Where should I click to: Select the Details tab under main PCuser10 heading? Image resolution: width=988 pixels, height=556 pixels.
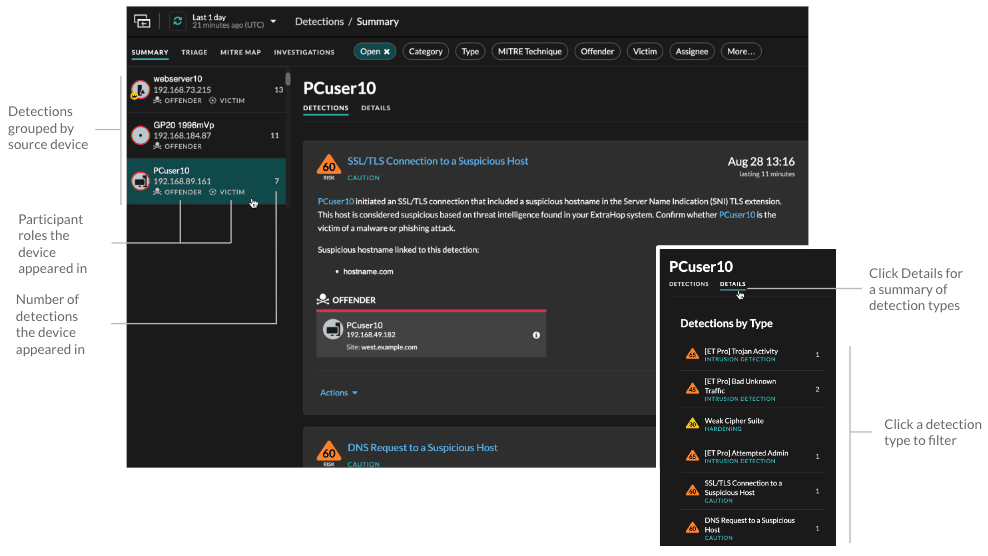(376, 108)
